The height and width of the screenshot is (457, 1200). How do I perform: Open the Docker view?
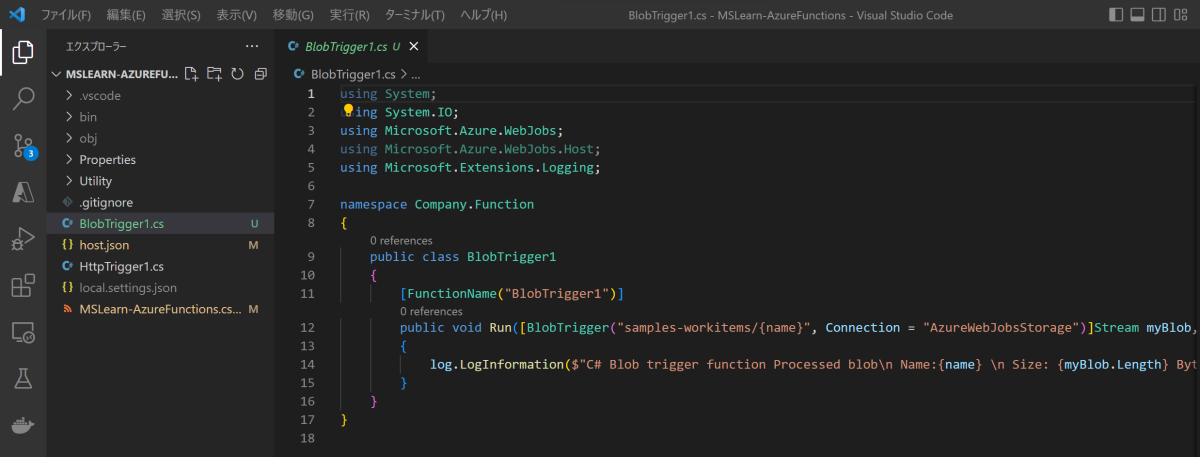22,425
